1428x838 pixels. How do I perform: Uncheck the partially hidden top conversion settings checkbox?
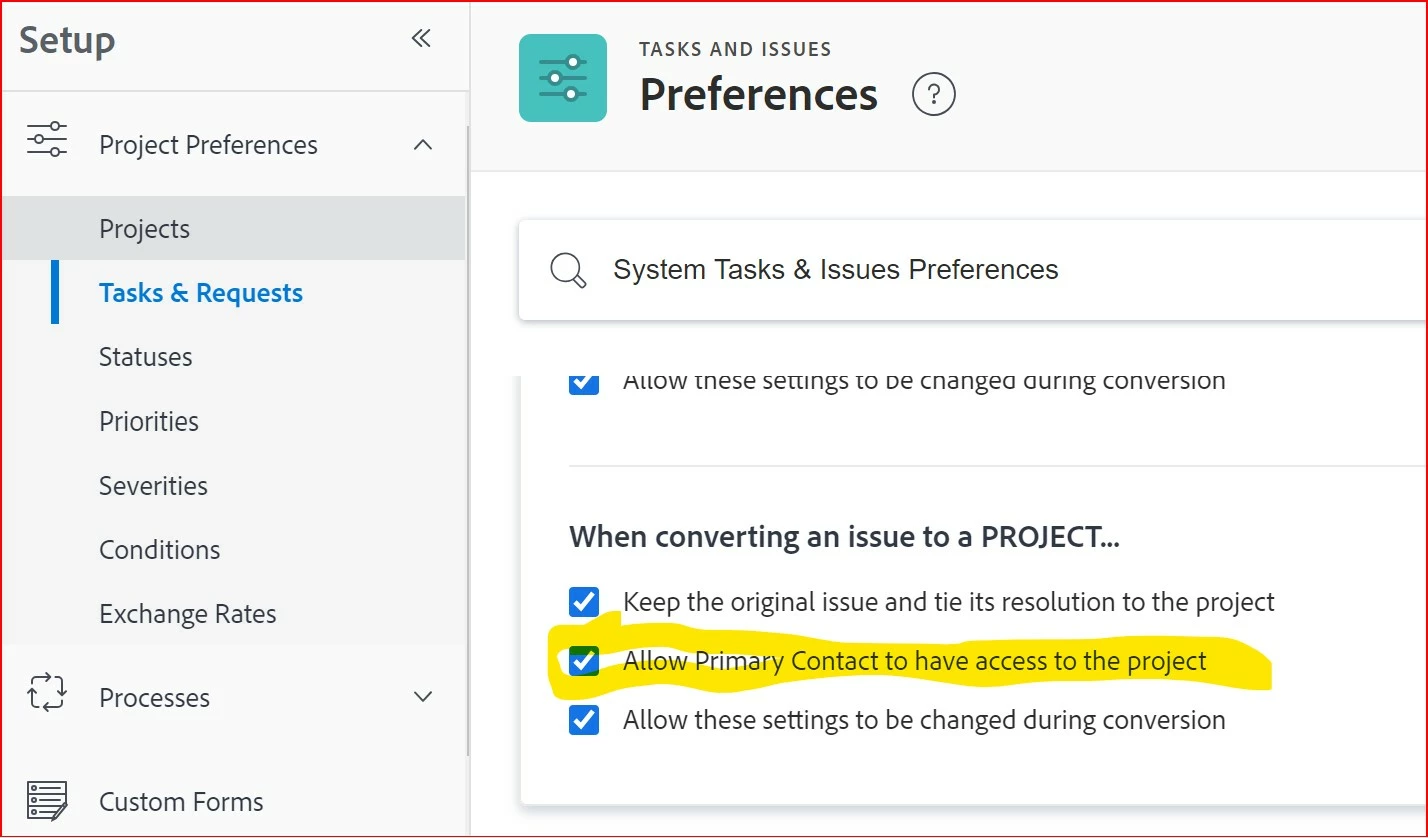click(584, 384)
